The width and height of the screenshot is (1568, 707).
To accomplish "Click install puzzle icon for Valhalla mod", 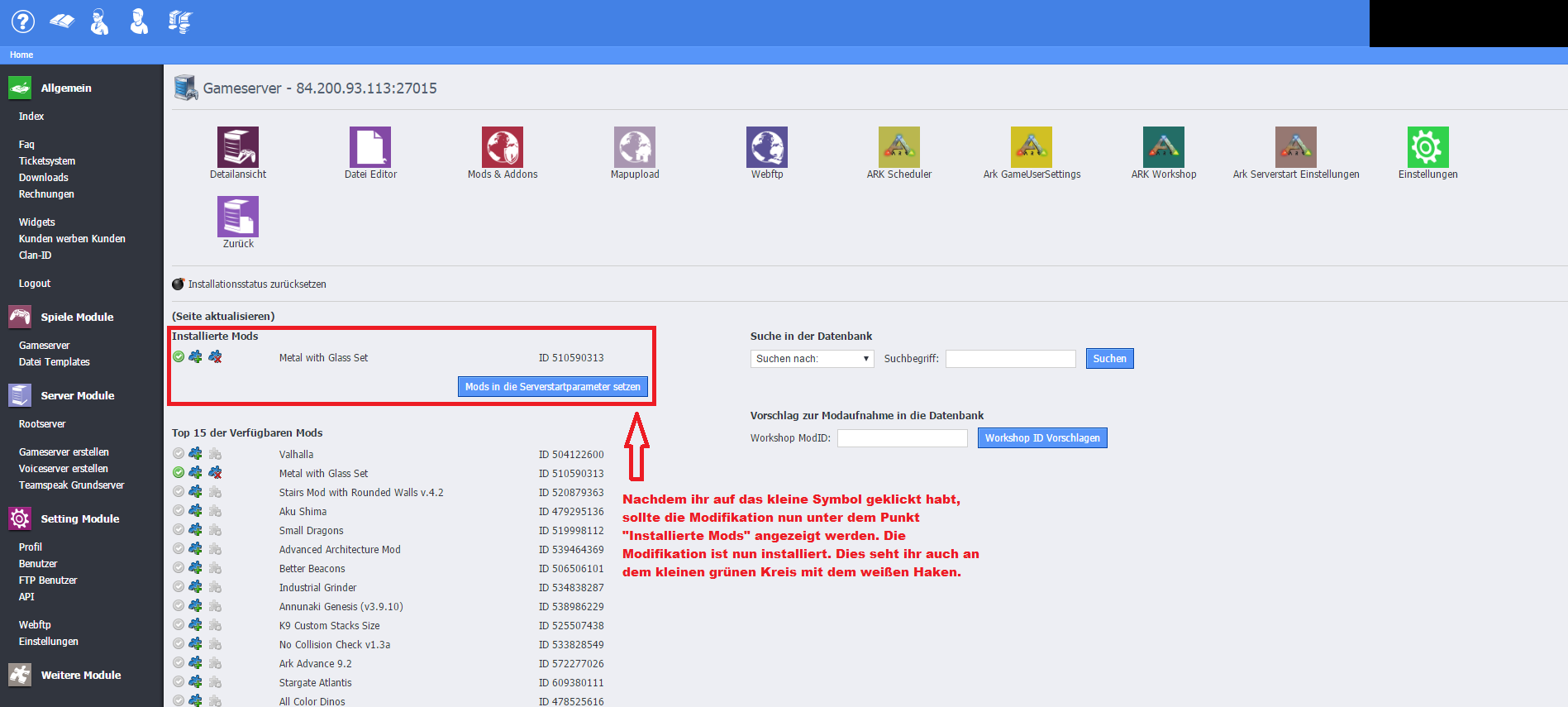I will (x=195, y=454).
